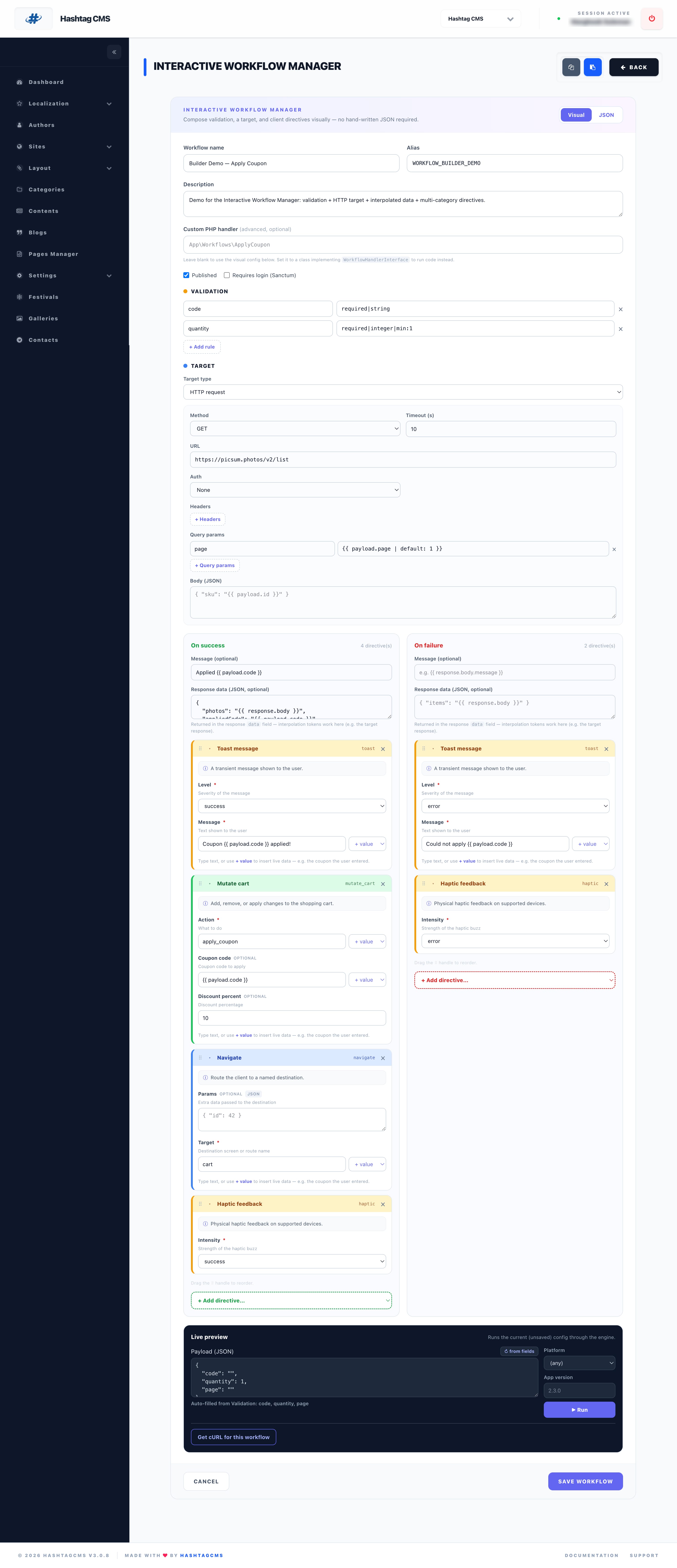
Task: Click the URL input field
Action: pyautogui.click(x=403, y=460)
